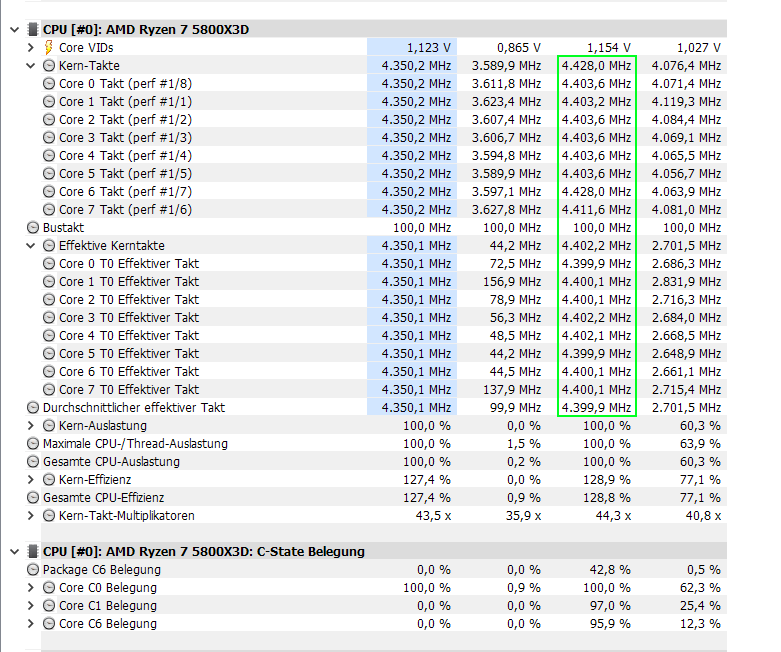The width and height of the screenshot is (781, 652).
Task: Select the Bustakt row label
Action: (x=63, y=228)
